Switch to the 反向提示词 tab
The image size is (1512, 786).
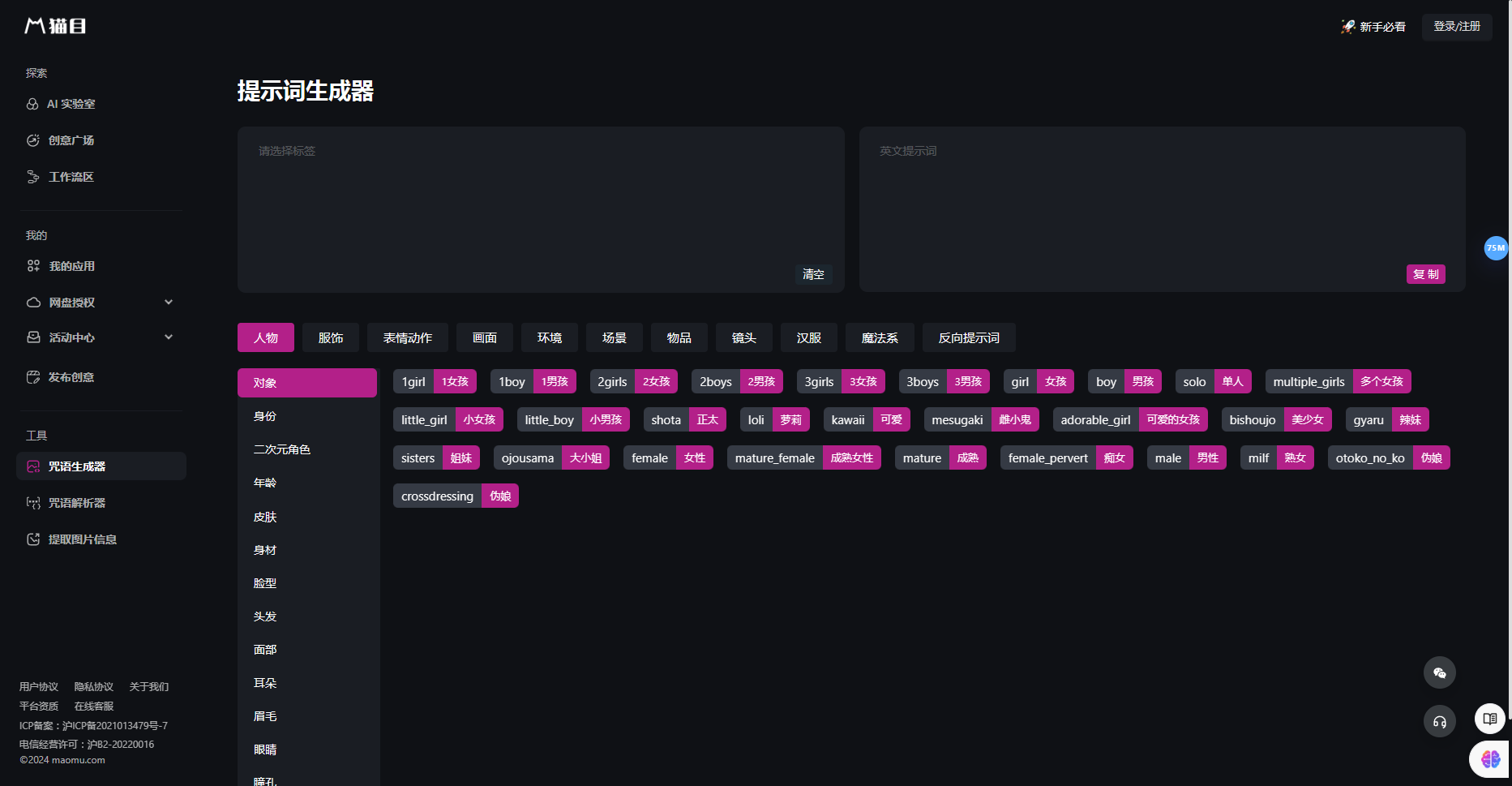[969, 337]
